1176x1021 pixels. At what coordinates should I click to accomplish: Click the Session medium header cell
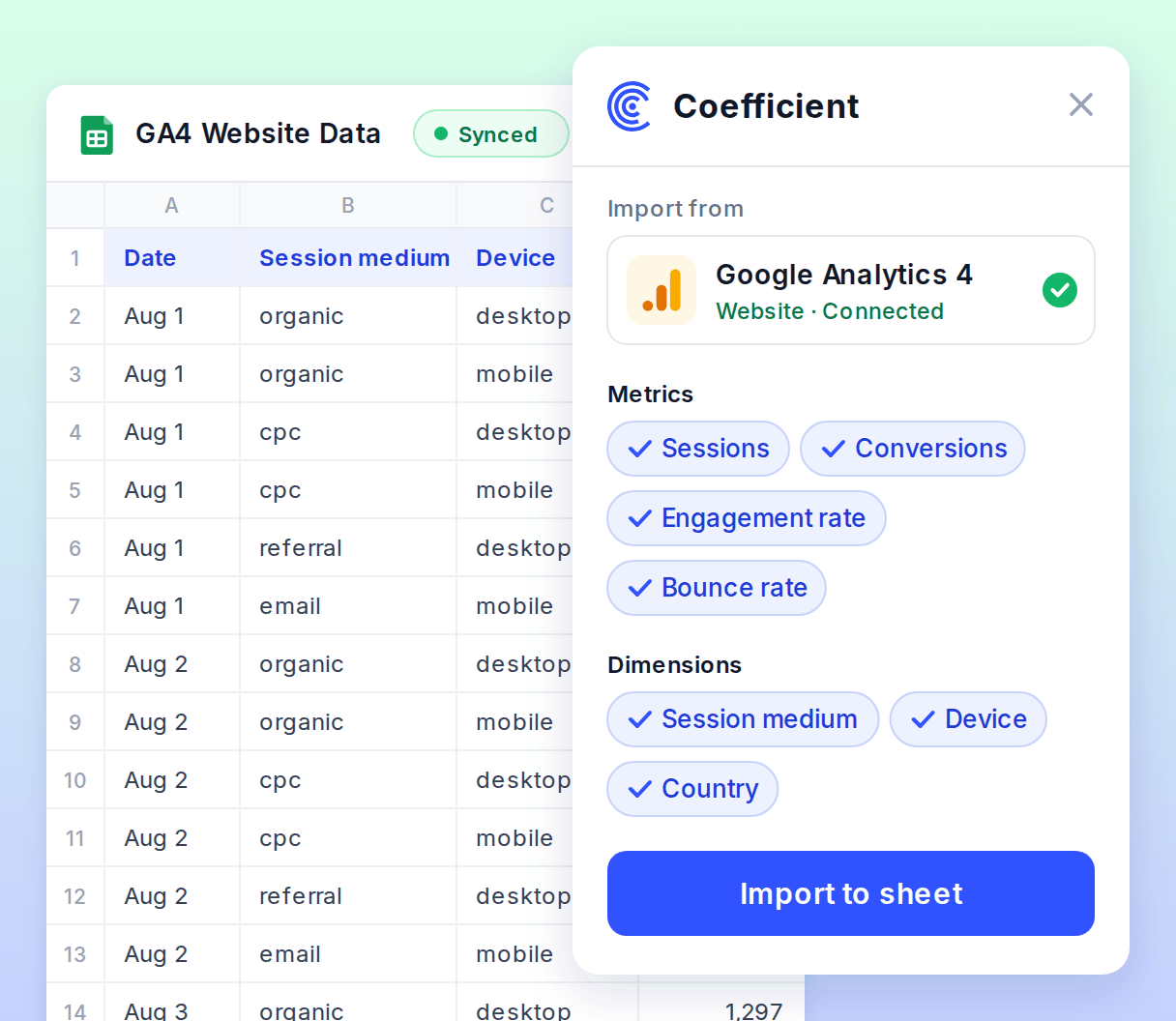point(348,258)
